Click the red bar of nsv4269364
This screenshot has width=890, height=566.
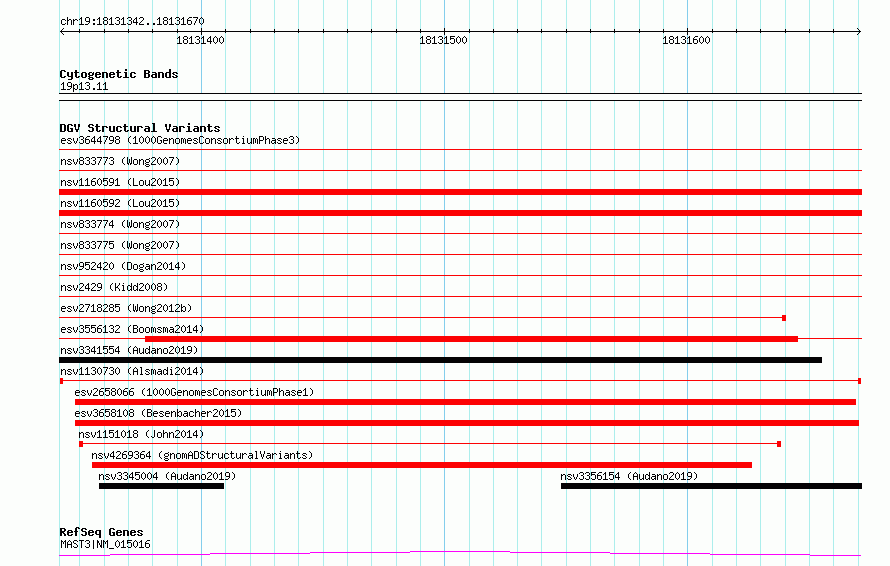422,465
